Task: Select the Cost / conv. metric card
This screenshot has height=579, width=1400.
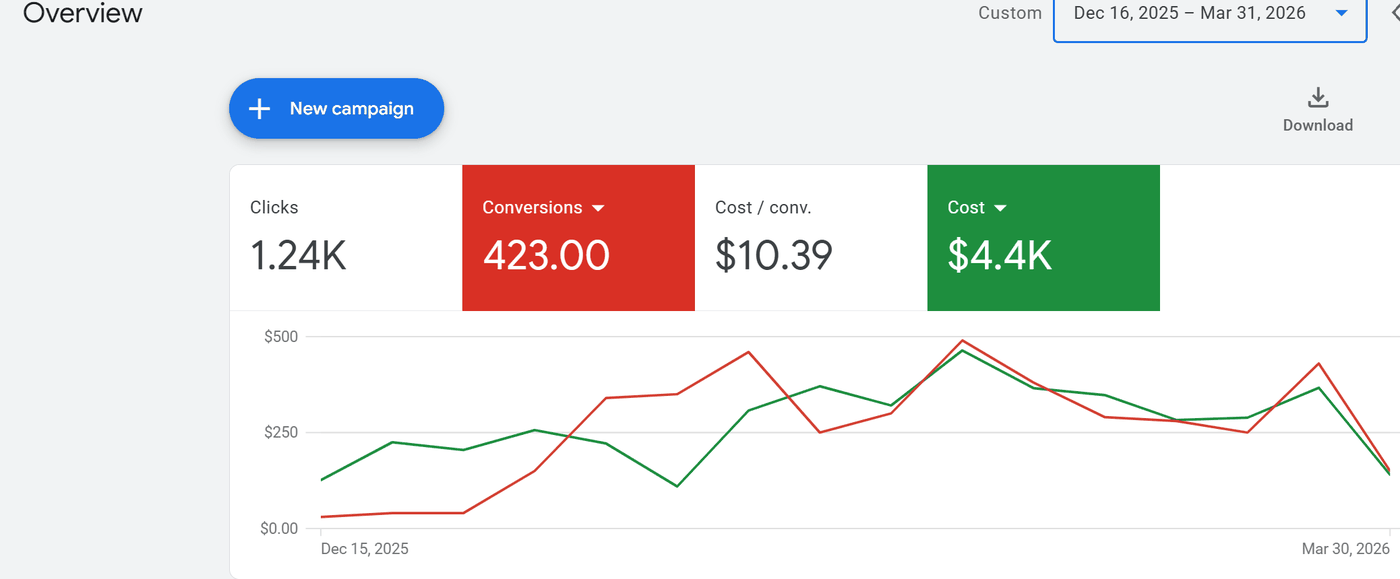Action: coord(811,238)
